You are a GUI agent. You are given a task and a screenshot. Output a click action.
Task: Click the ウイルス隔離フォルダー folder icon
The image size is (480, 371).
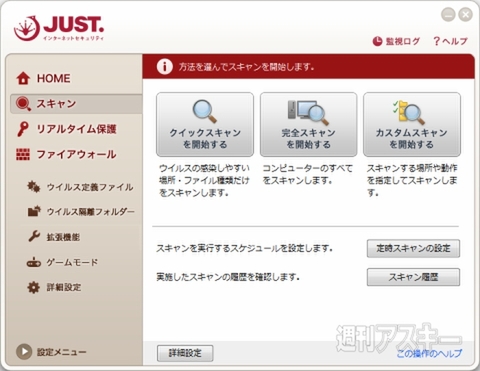click(34, 211)
